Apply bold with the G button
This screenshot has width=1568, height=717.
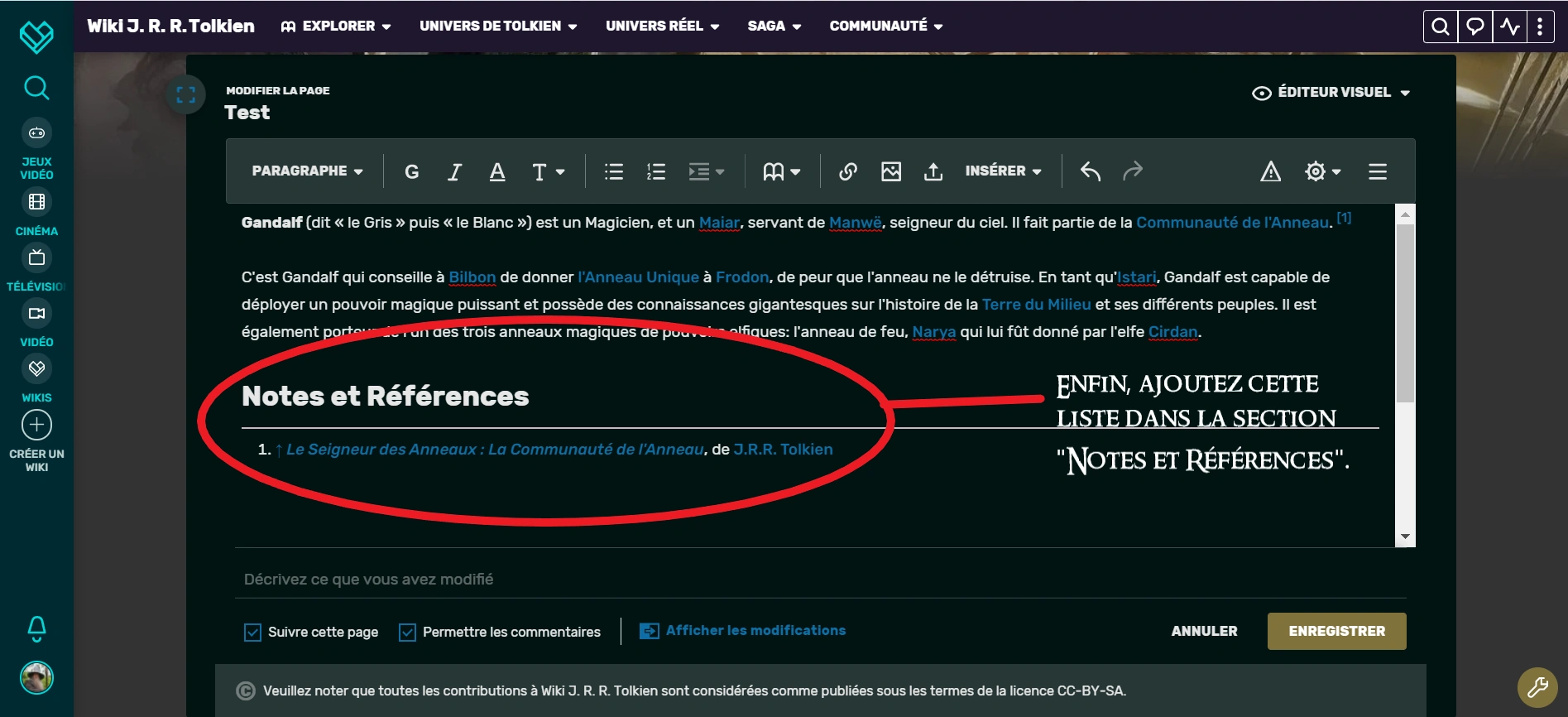click(411, 171)
